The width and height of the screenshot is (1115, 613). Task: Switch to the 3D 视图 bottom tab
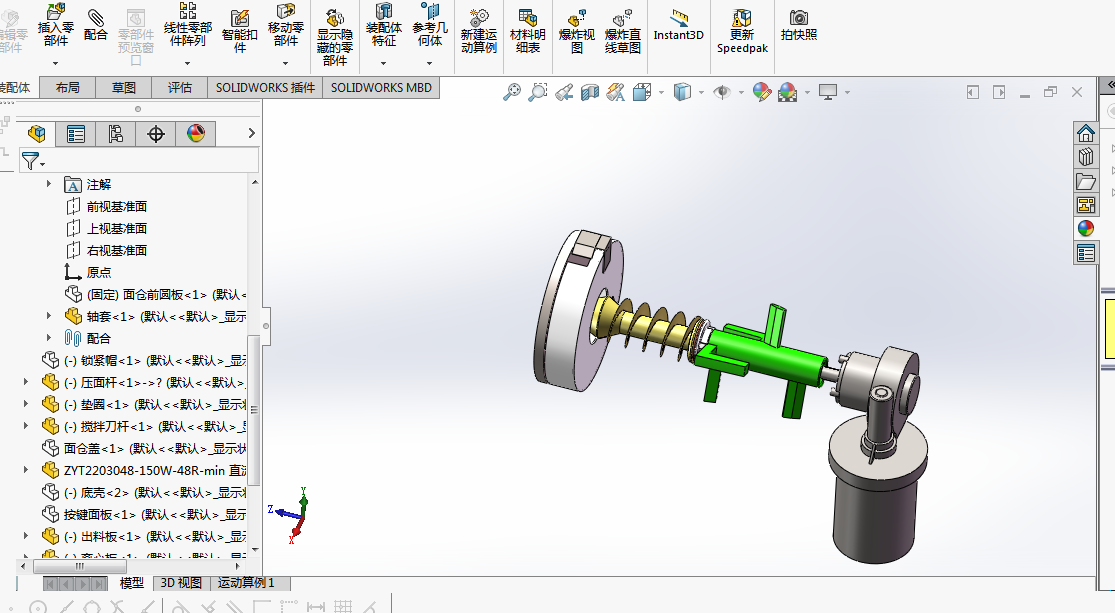181,583
